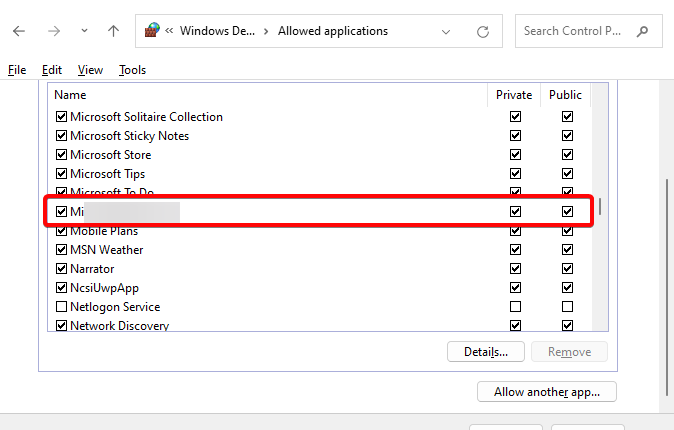674x430 pixels.
Task: Click the Search Control Panel field
Action: 575,31
